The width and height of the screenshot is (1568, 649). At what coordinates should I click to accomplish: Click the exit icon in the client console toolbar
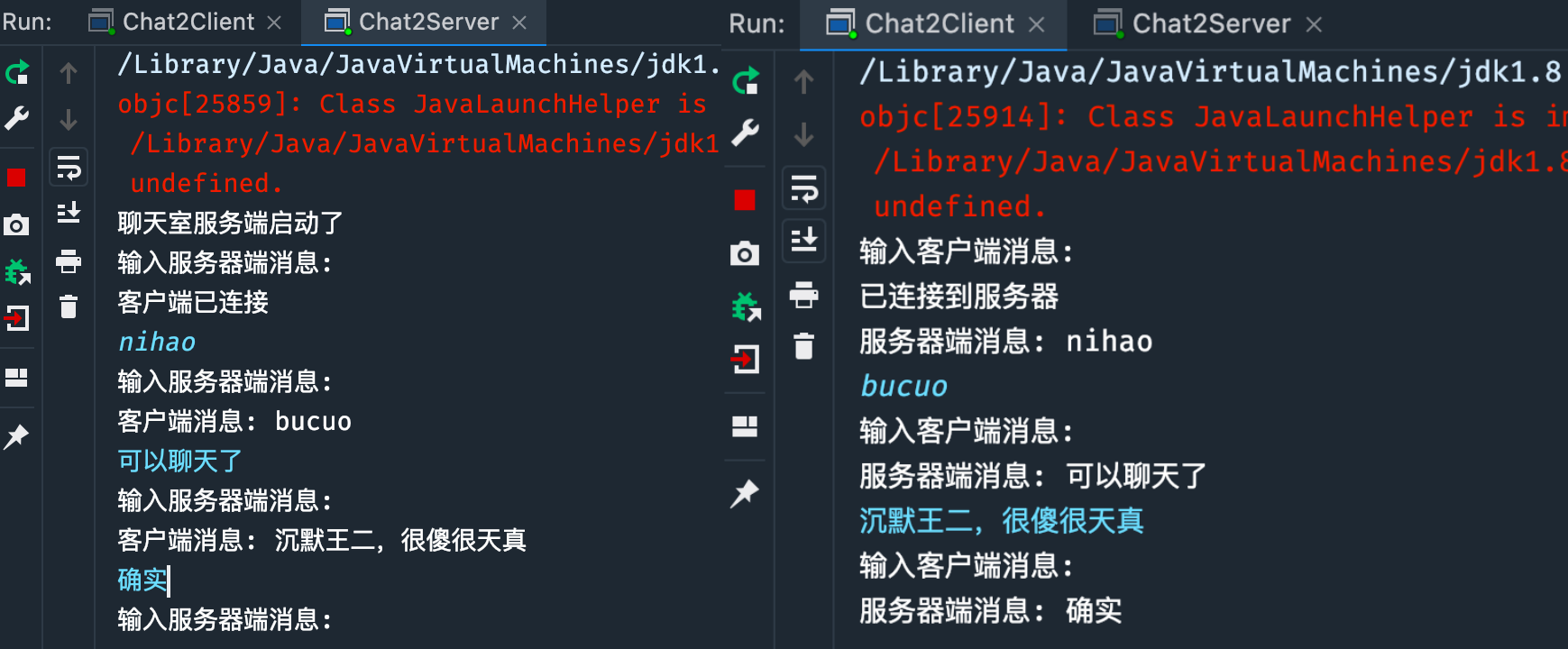[x=745, y=360]
